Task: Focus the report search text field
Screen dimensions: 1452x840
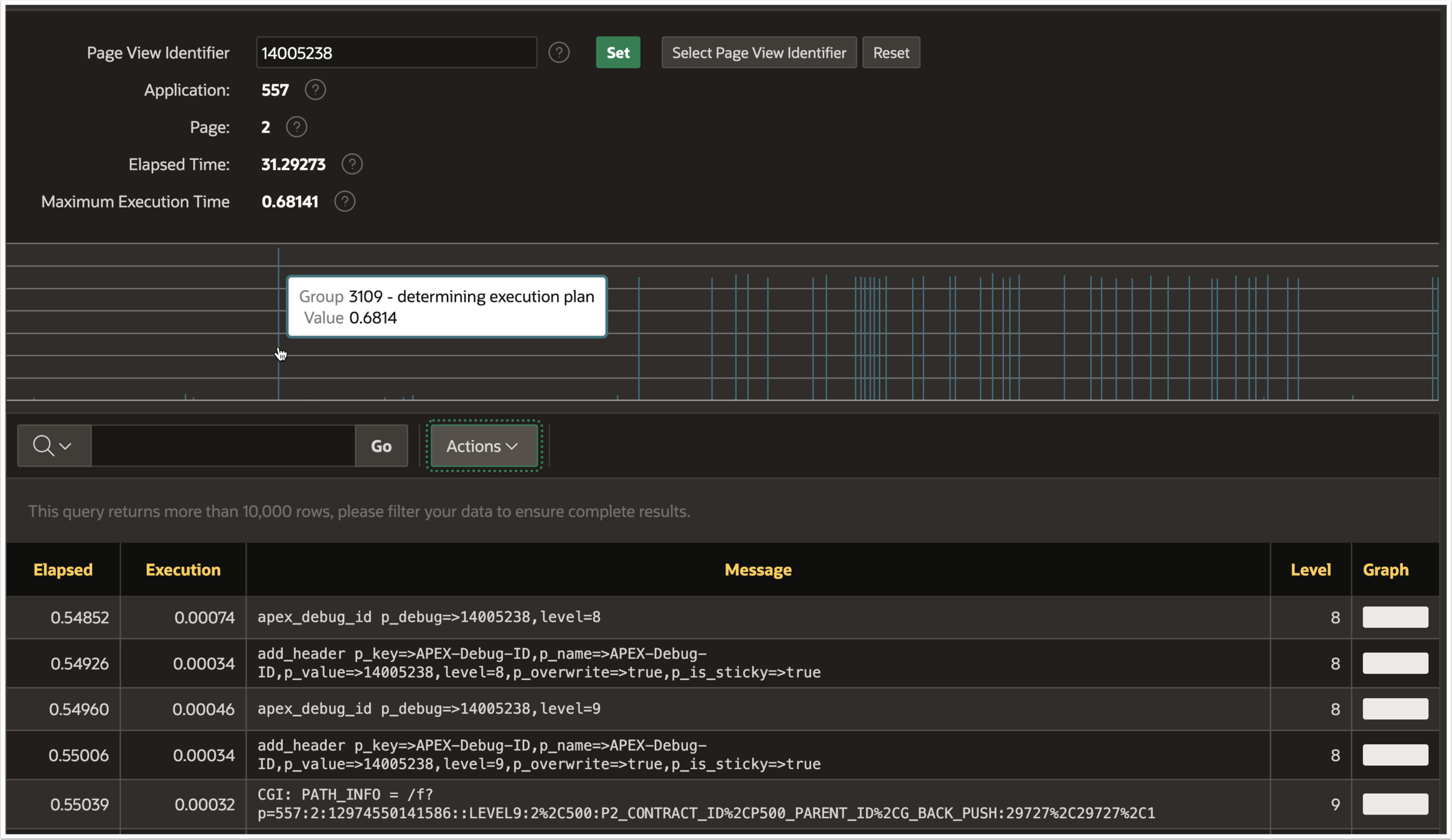Action: click(x=223, y=446)
